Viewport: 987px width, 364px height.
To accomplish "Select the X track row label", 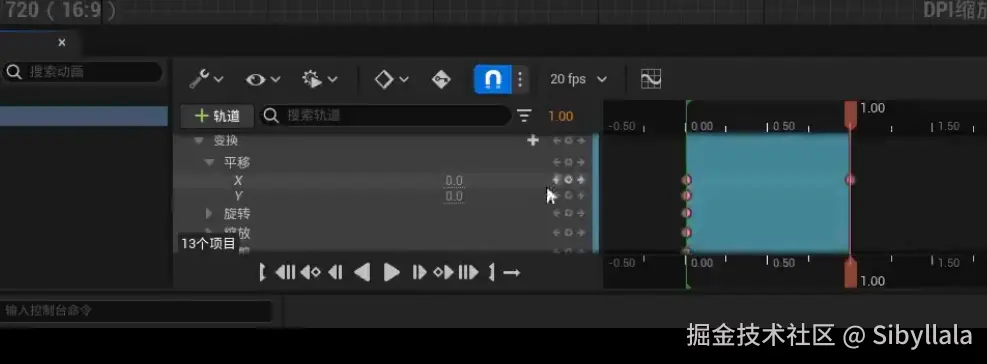I will tap(238, 180).
